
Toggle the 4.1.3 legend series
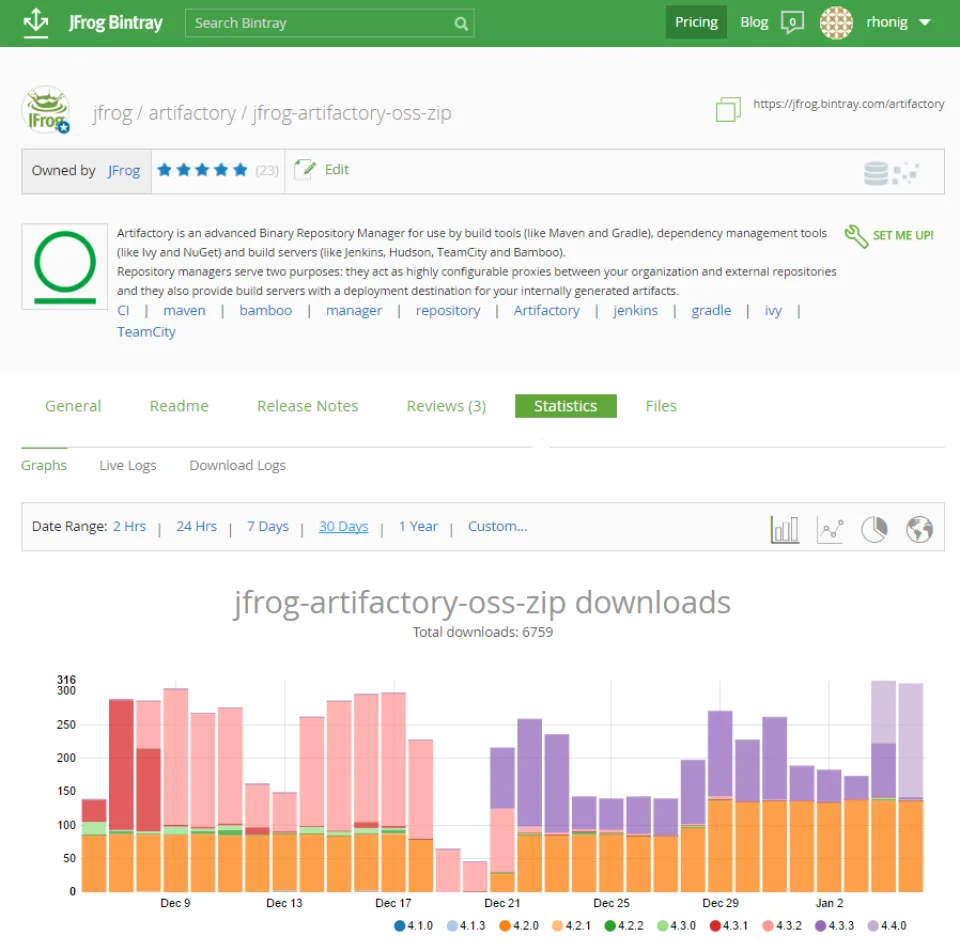click(x=466, y=925)
